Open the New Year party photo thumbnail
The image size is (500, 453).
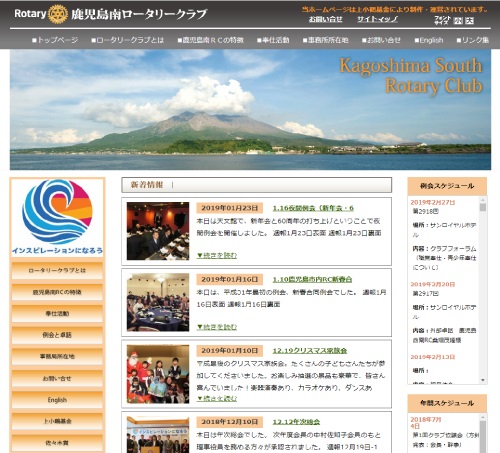(158, 231)
